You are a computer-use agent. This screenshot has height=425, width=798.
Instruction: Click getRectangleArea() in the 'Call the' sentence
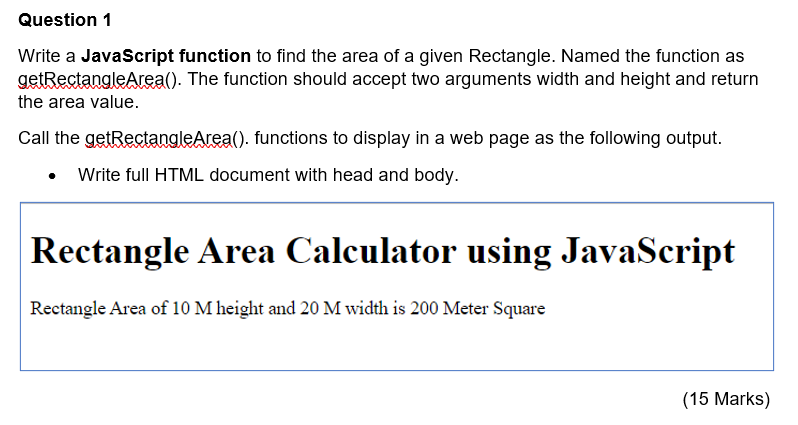tap(164, 138)
